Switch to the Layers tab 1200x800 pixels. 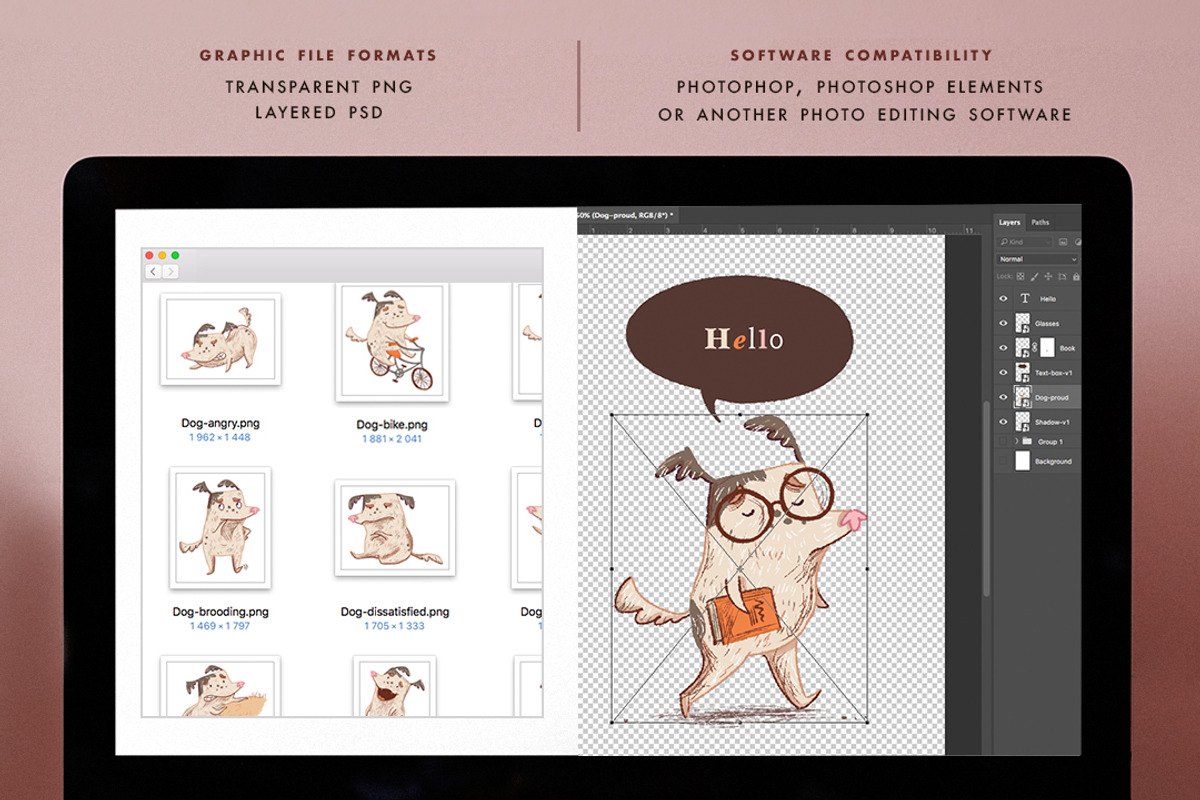(x=1010, y=223)
